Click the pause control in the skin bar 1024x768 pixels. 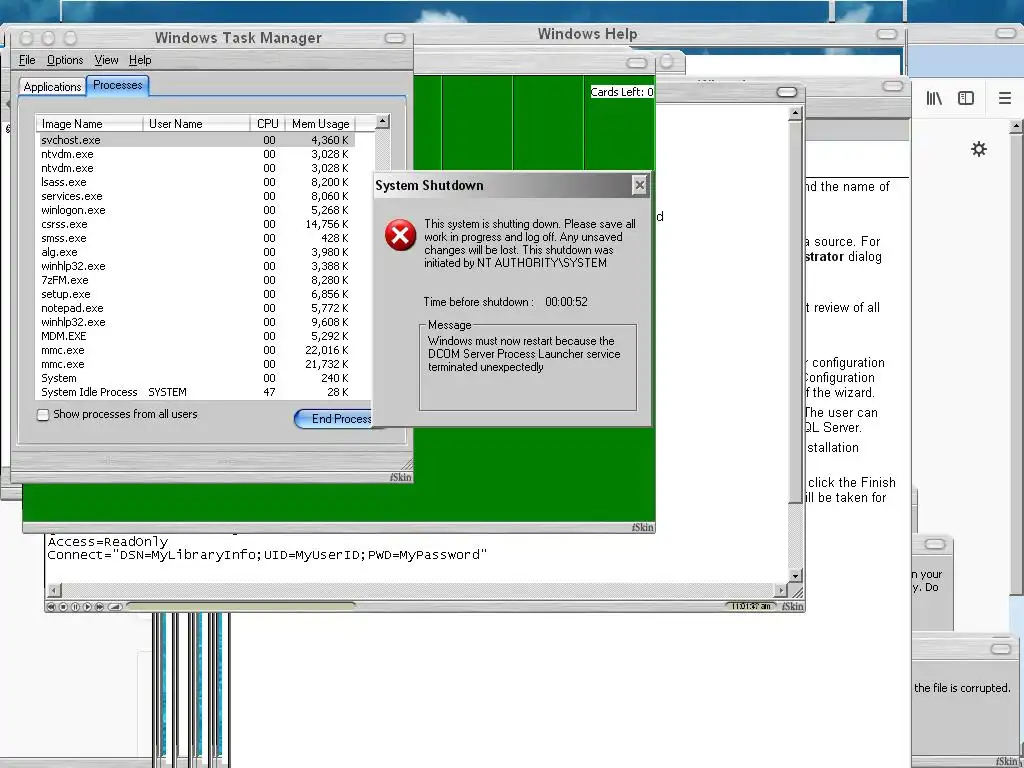(x=75, y=607)
